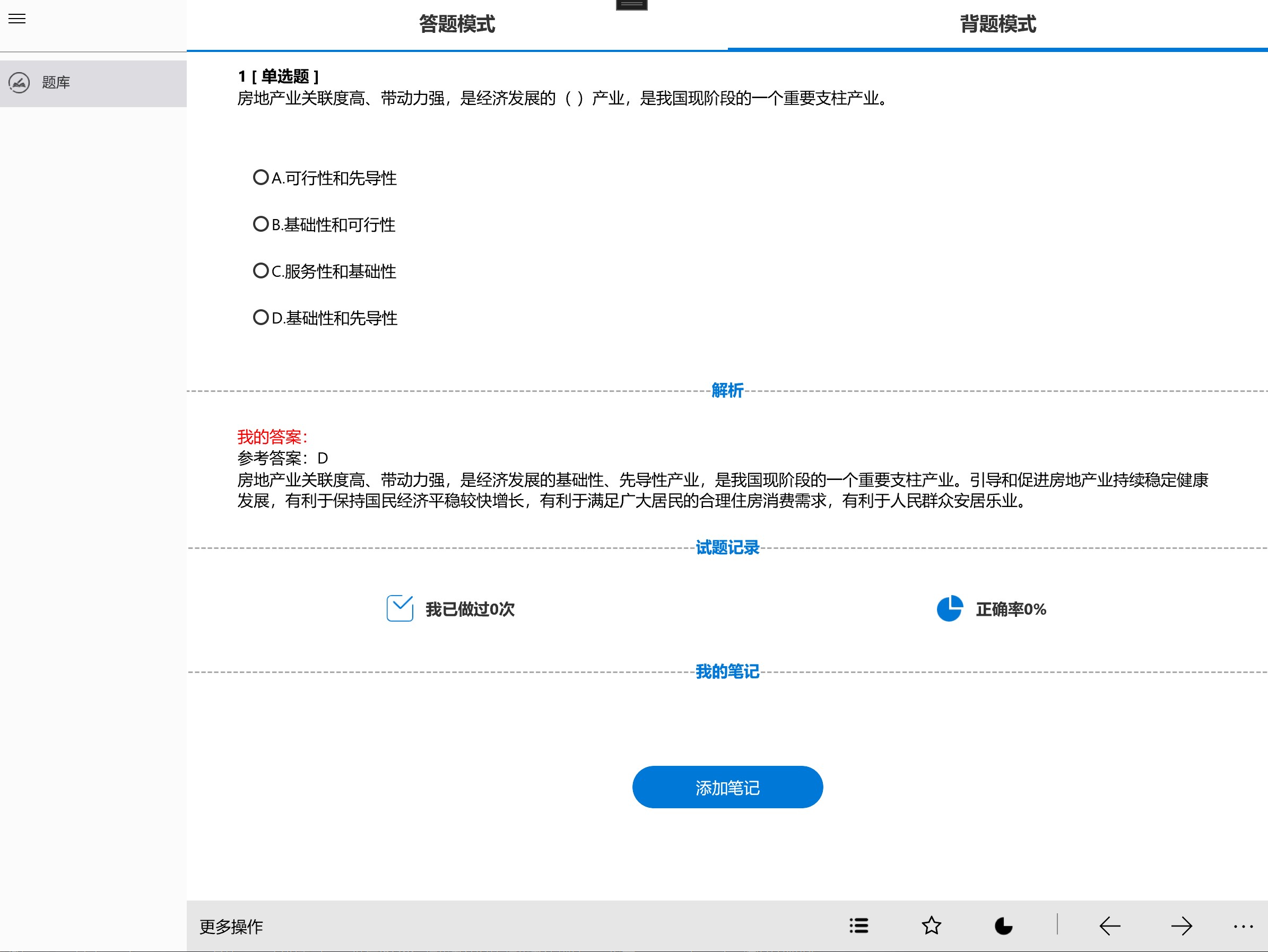
Task: Open the hamburger menu icon
Action: 17,19
